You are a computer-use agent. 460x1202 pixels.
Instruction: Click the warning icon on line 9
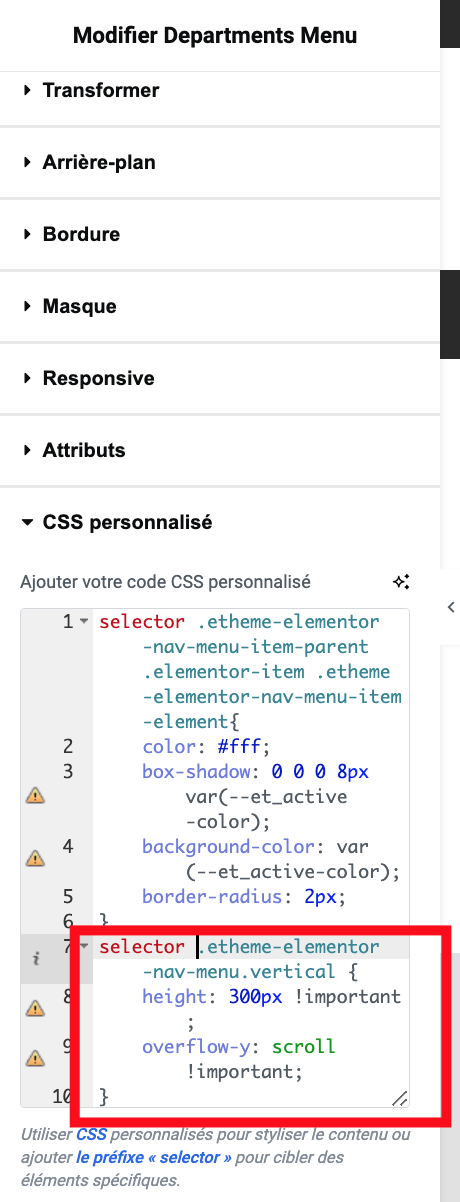pos(35,1058)
